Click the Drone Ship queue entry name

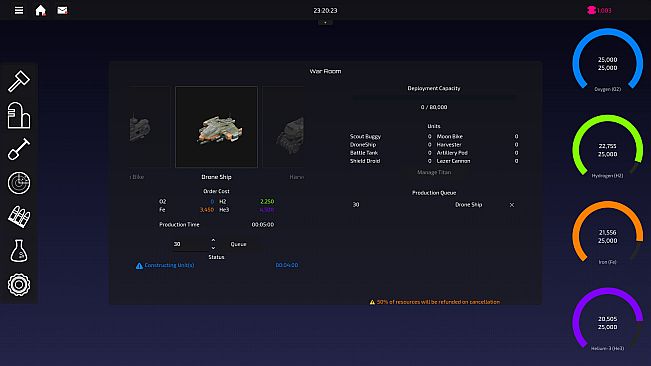pos(468,205)
